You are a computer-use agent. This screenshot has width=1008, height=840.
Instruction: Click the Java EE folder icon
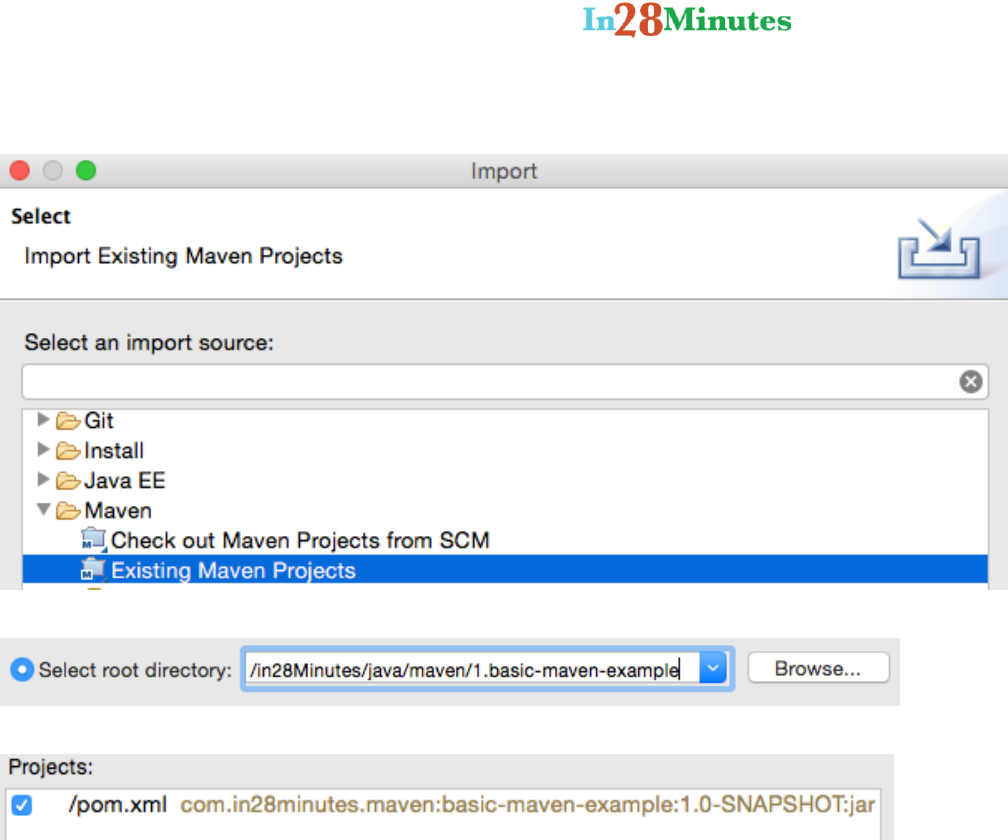(x=68, y=481)
